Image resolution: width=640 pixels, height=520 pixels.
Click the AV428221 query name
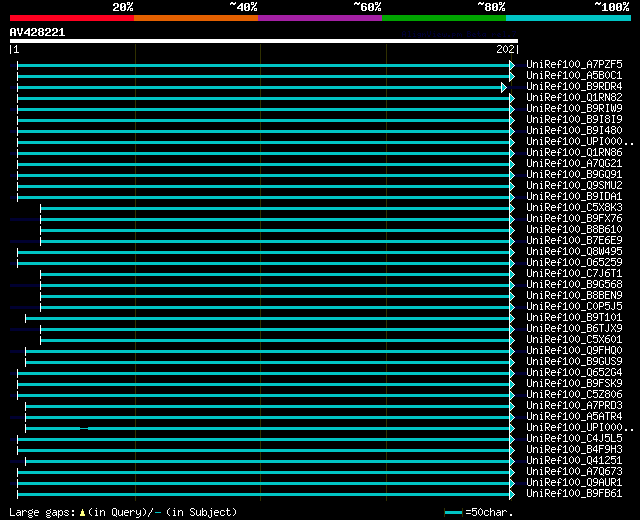coord(37,32)
